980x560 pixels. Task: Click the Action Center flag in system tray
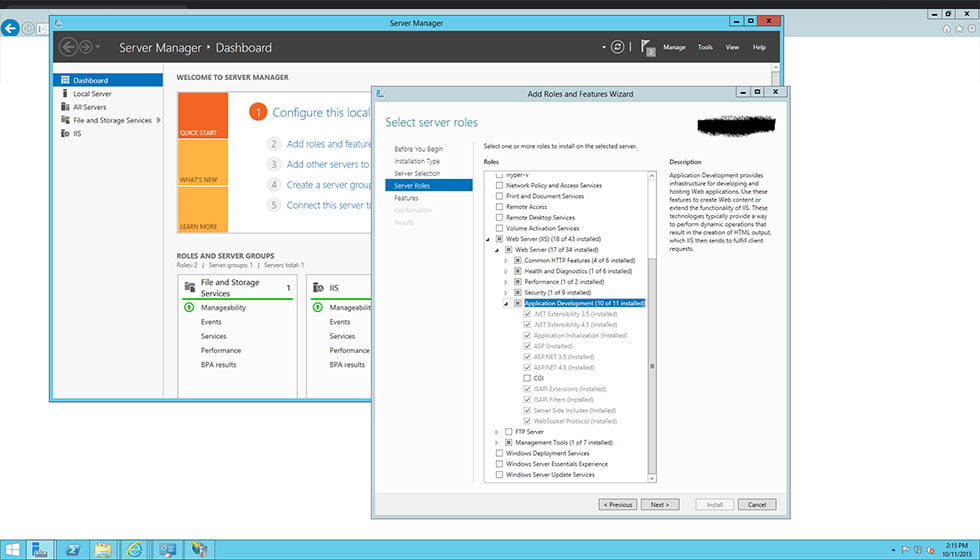click(x=906, y=550)
